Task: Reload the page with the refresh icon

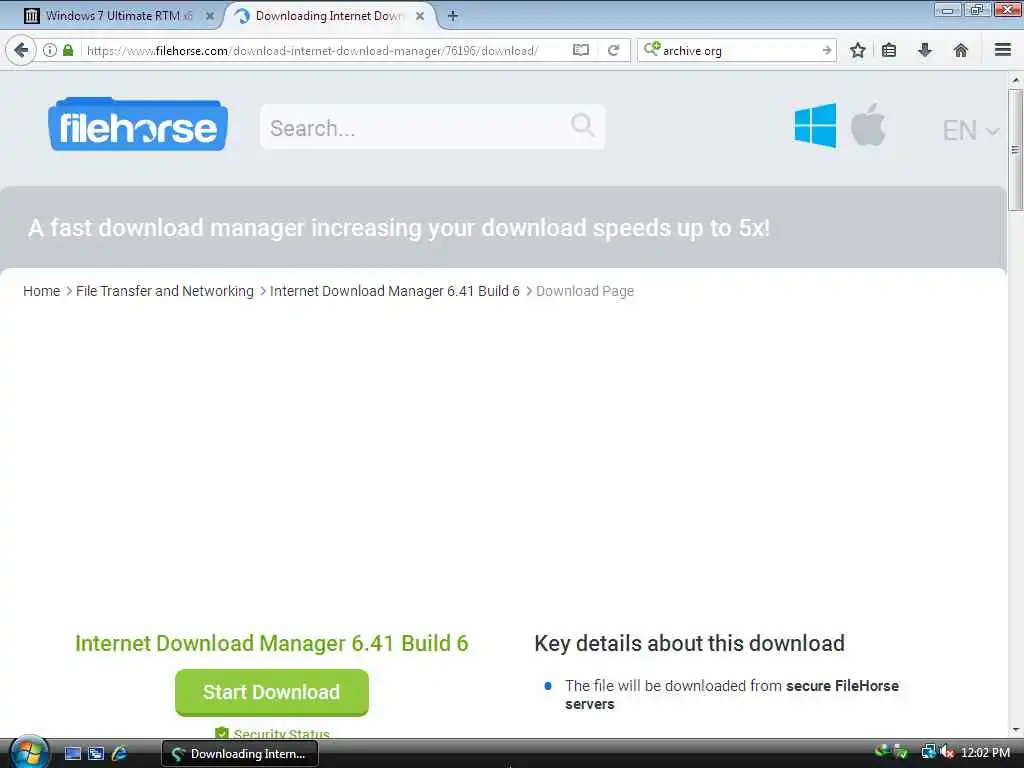Action: tap(613, 50)
